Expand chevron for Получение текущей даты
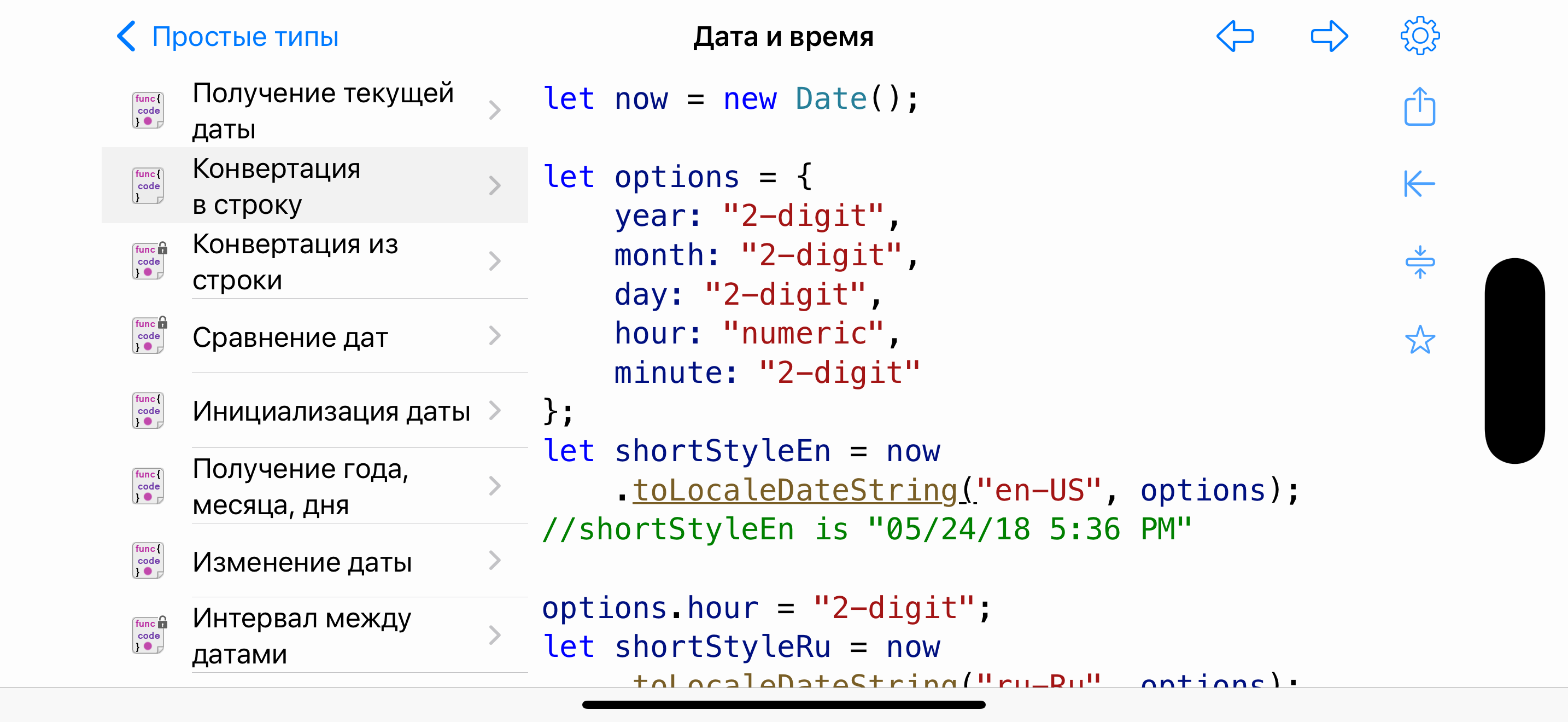 495,110
